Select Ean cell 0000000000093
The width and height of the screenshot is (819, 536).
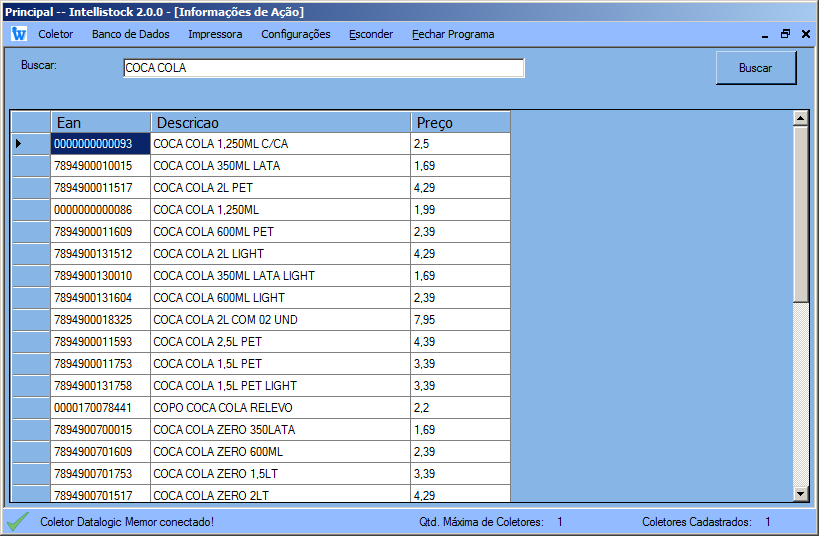101,144
